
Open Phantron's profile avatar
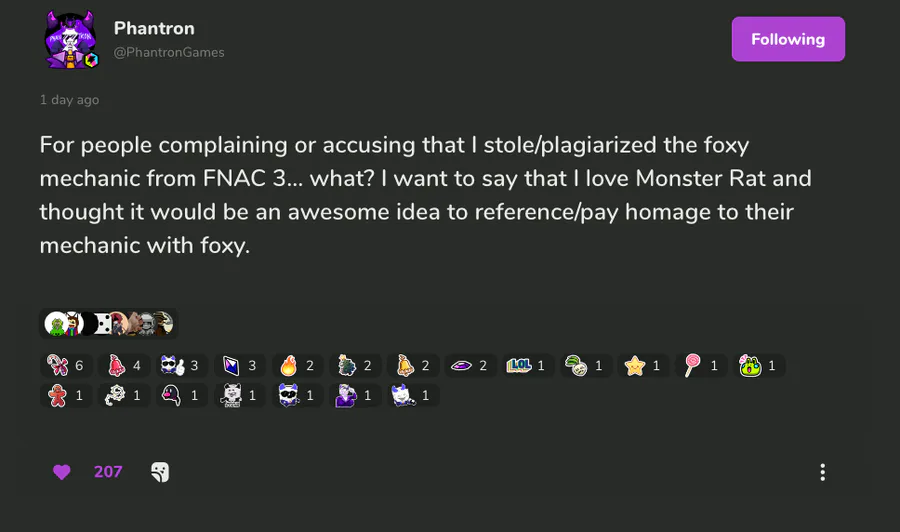[x=71, y=40]
